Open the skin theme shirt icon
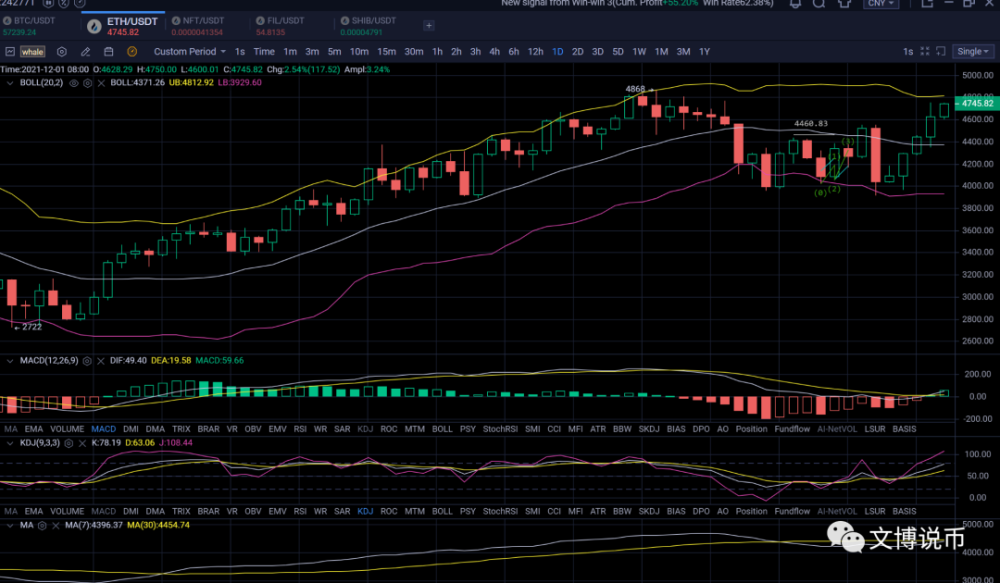1000x583 pixels. point(844,4)
